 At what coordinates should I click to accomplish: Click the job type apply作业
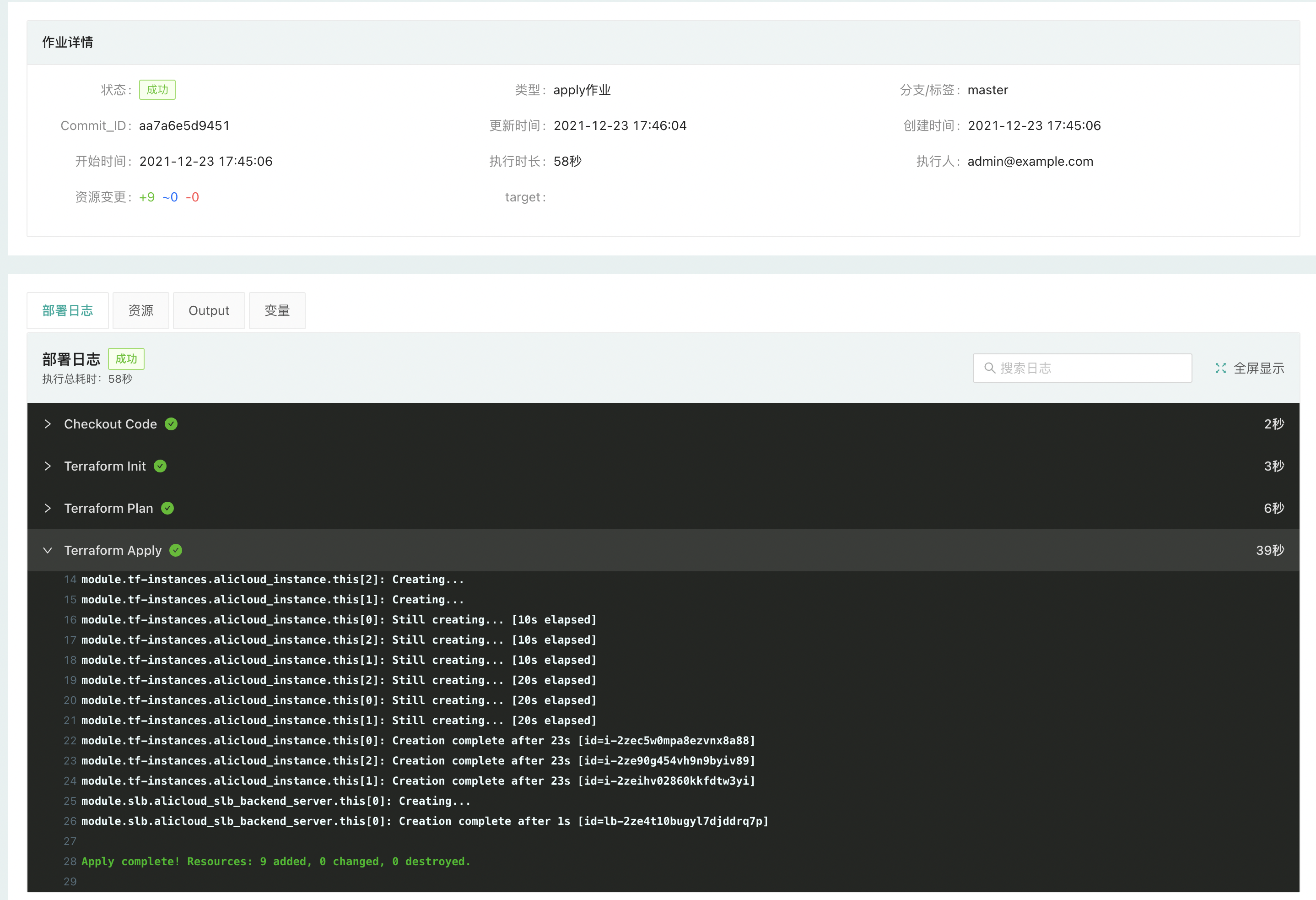point(582,90)
